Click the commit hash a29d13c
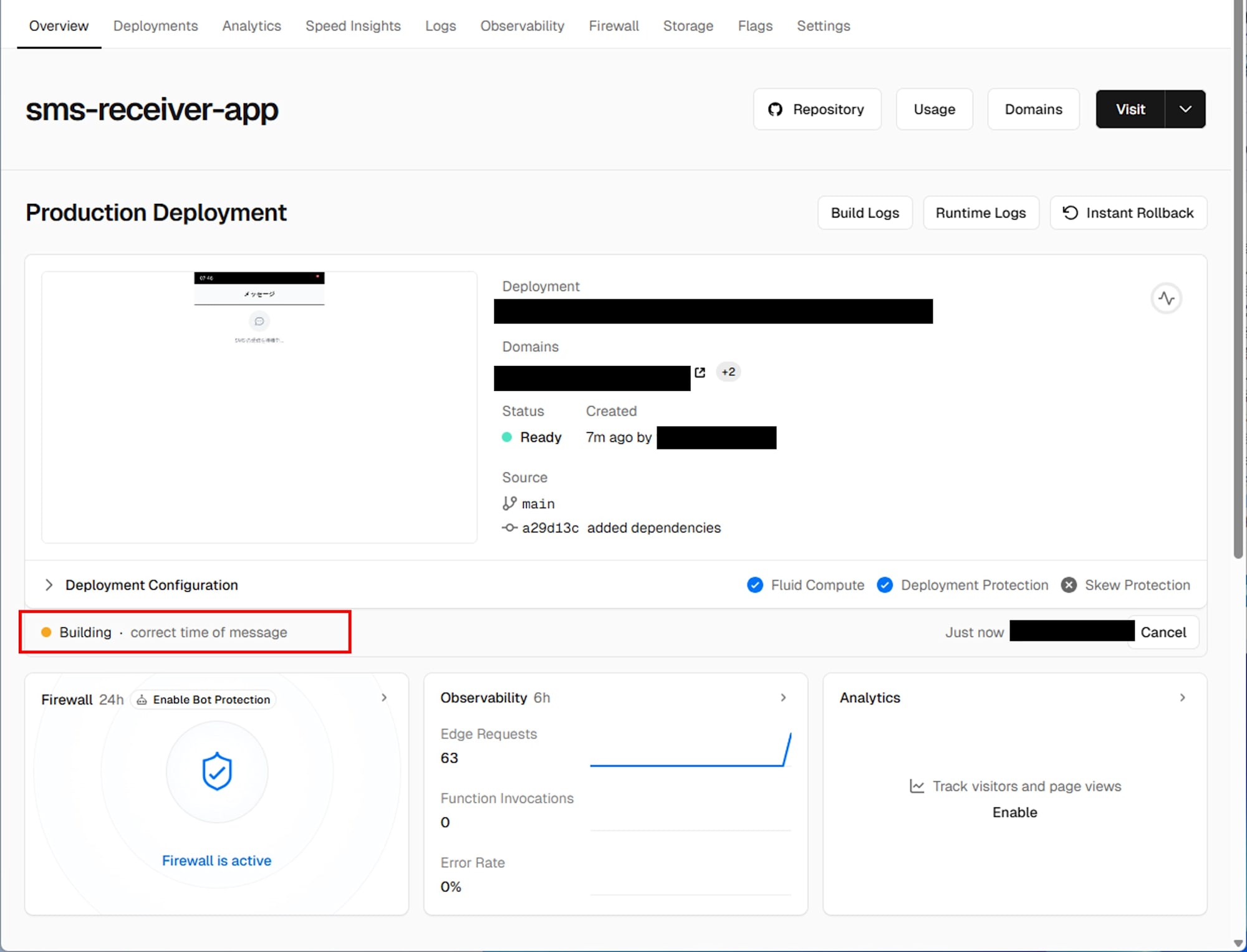 [550, 528]
